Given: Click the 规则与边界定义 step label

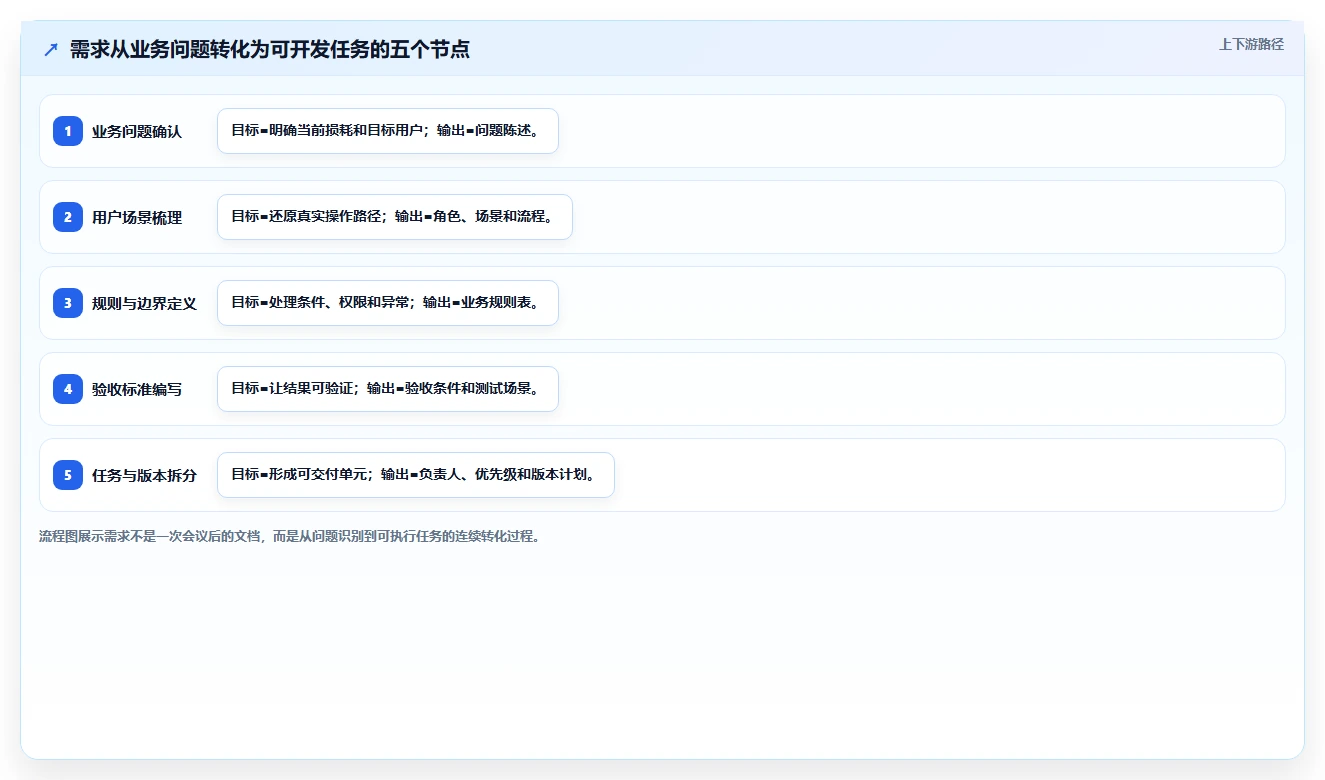Looking at the screenshot, I should click(144, 303).
